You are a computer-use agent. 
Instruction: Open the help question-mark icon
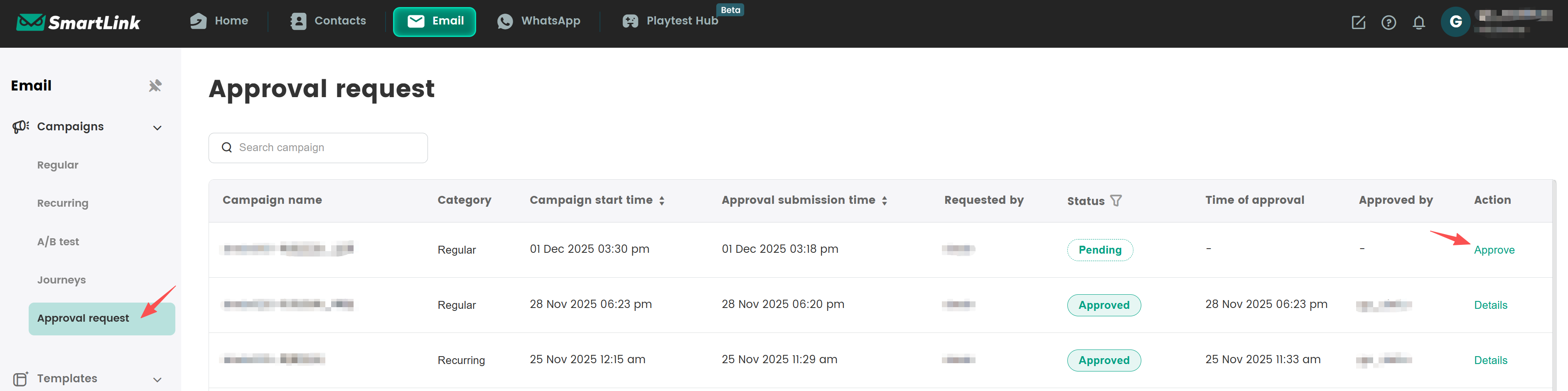pos(1389,22)
